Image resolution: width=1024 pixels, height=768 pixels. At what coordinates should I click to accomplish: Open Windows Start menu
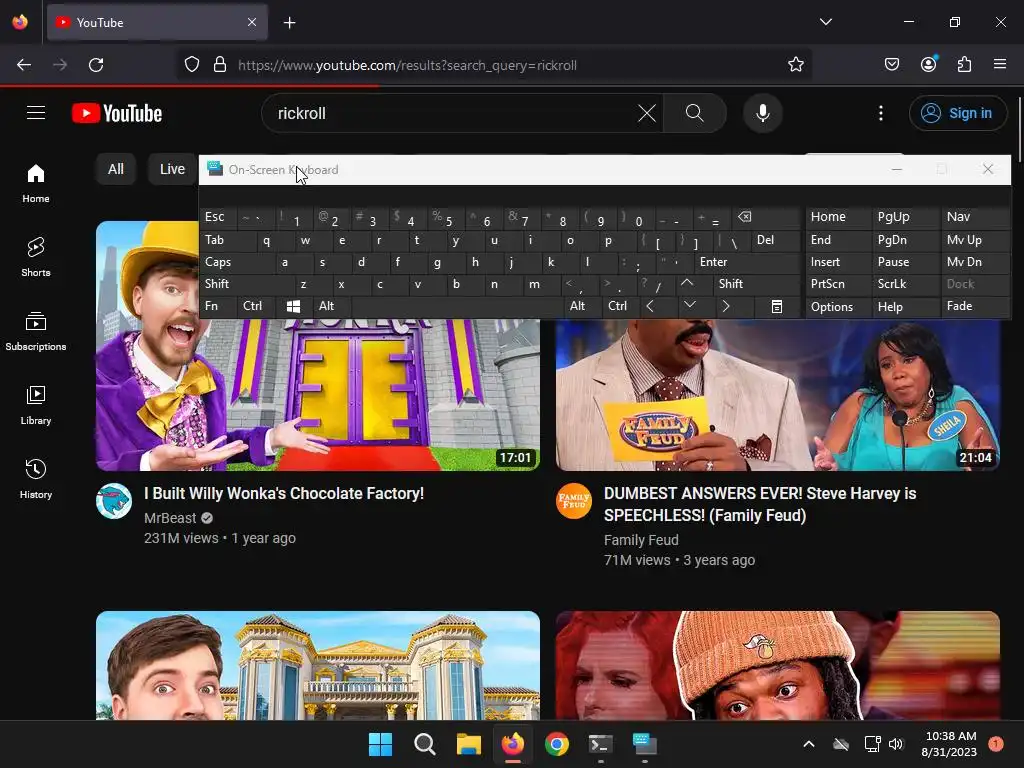click(381, 744)
